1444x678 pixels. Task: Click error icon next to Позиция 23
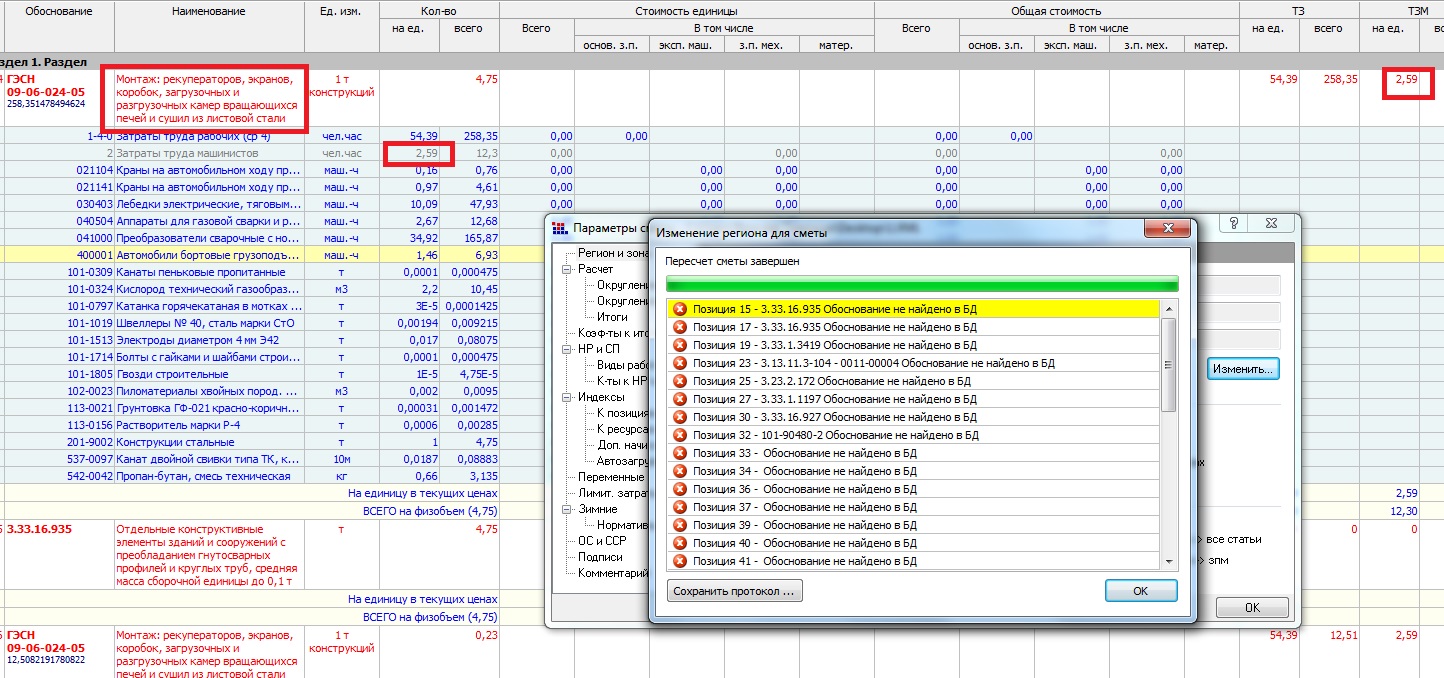point(681,363)
